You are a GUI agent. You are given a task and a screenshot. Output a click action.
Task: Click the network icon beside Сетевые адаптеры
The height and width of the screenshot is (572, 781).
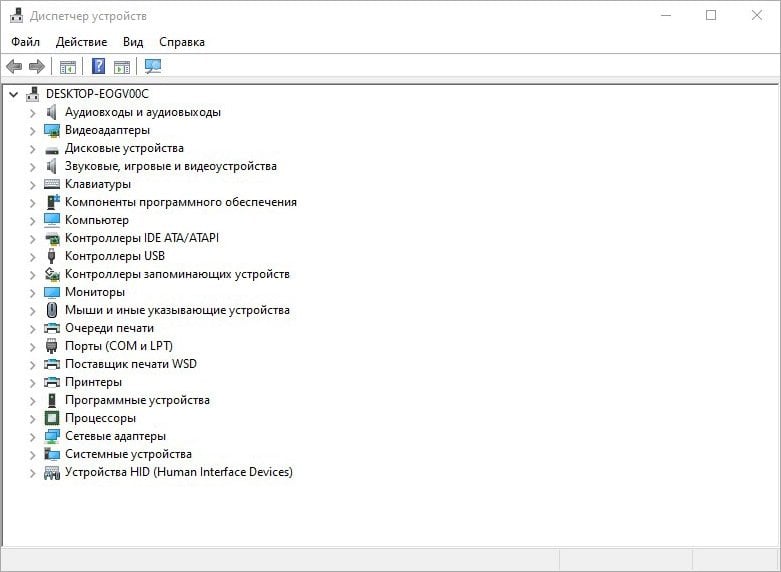coord(52,436)
